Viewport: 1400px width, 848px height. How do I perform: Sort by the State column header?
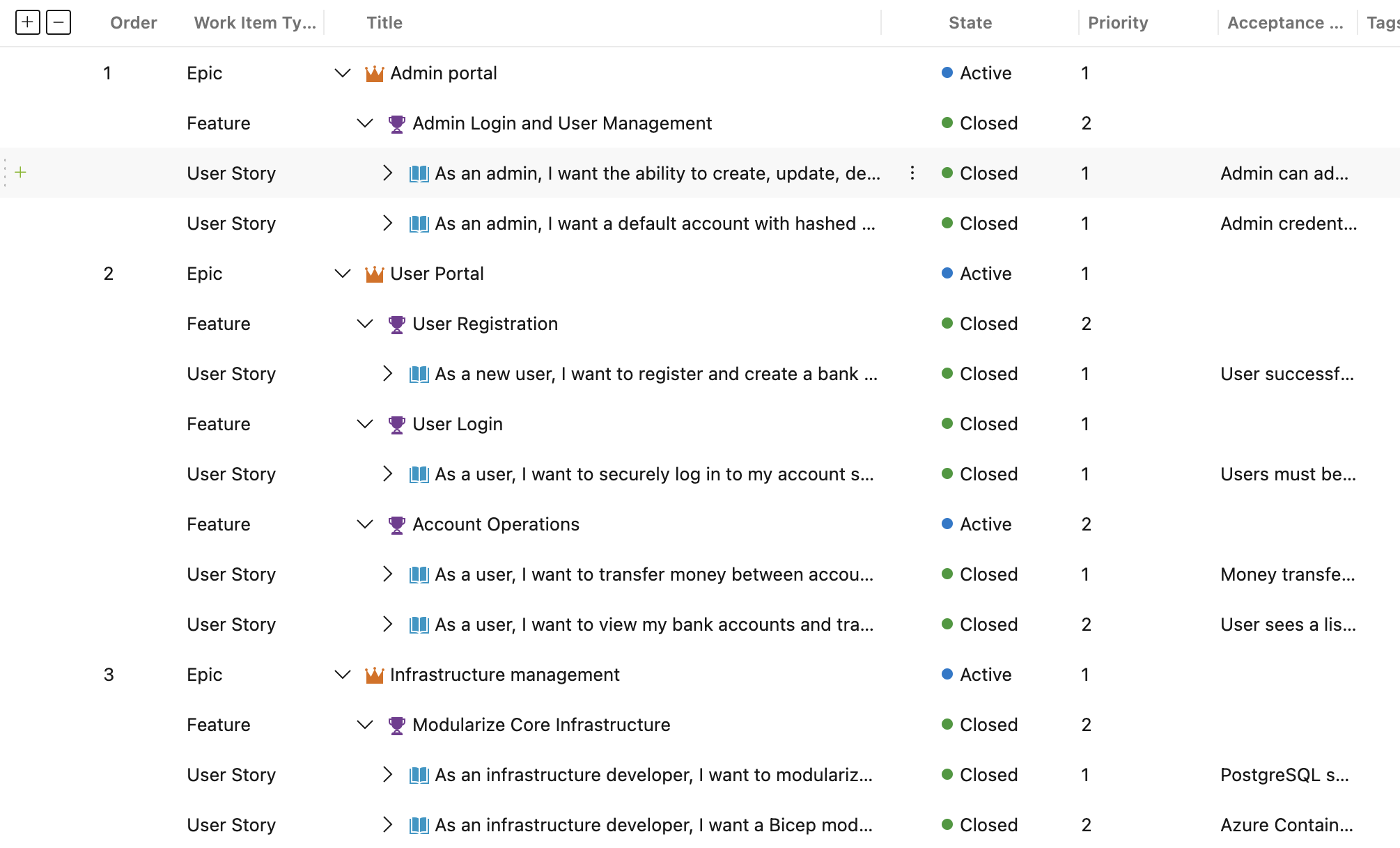(x=970, y=22)
